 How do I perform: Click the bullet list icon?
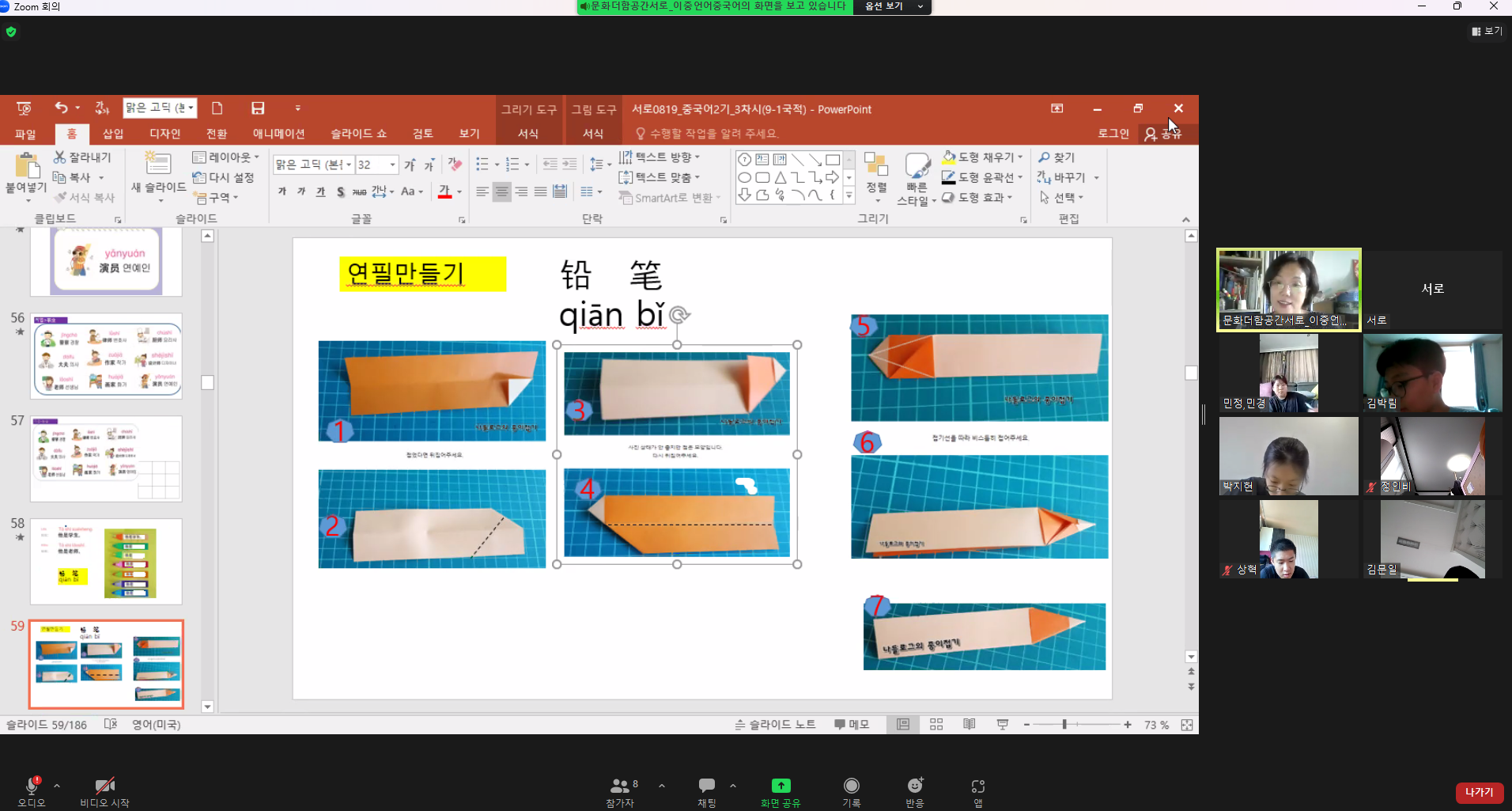[x=482, y=164]
